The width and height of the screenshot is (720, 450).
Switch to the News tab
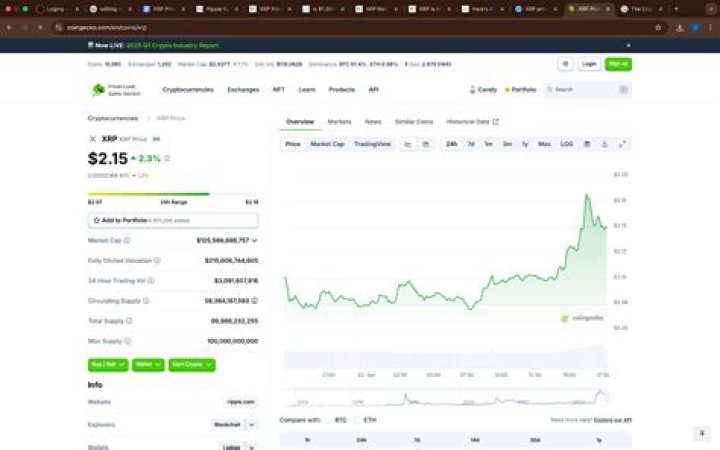pyautogui.click(x=372, y=122)
